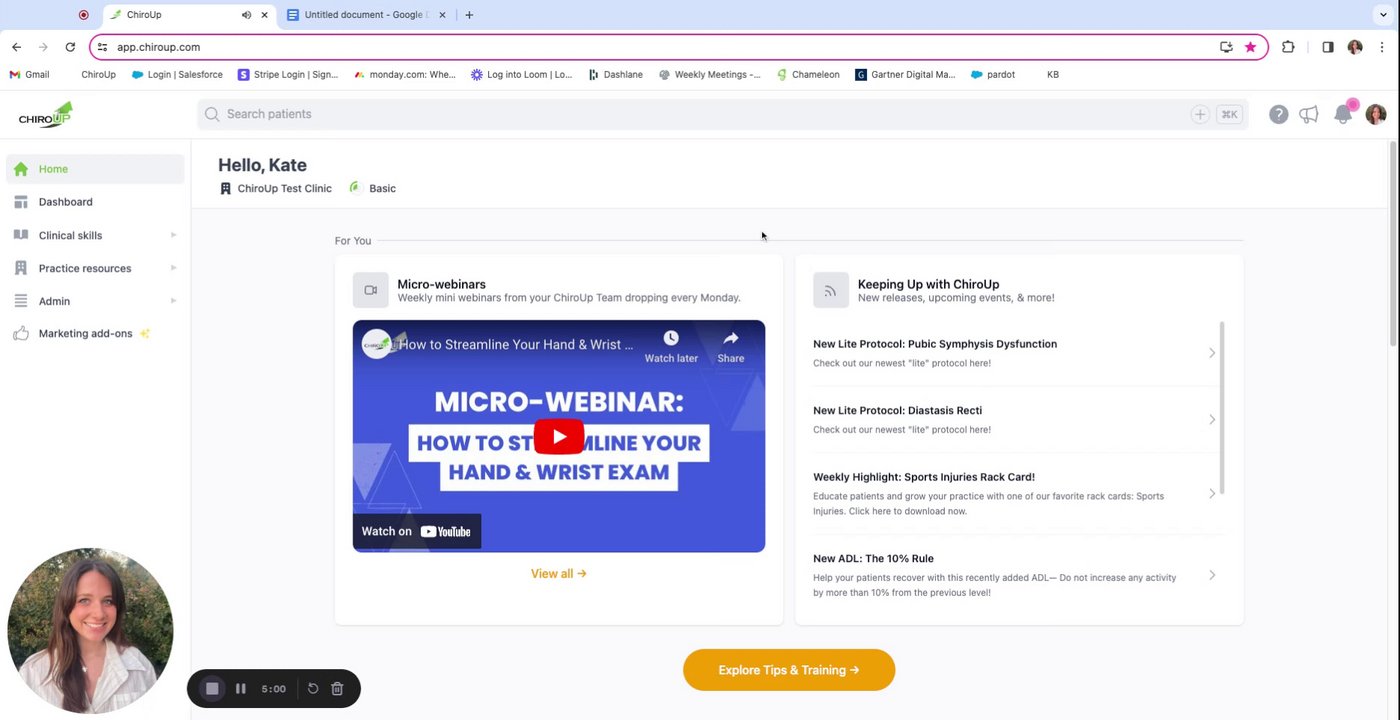The image size is (1400, 720).
Task: Mute the ChiroUp tab audio
Action: (246, 15)
